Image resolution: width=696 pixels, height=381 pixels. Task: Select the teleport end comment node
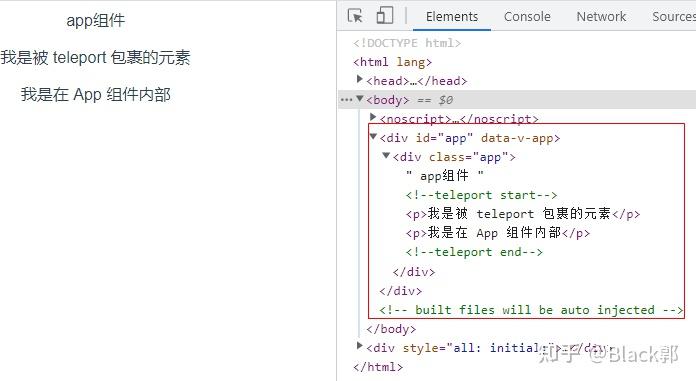tap(474, 252)
